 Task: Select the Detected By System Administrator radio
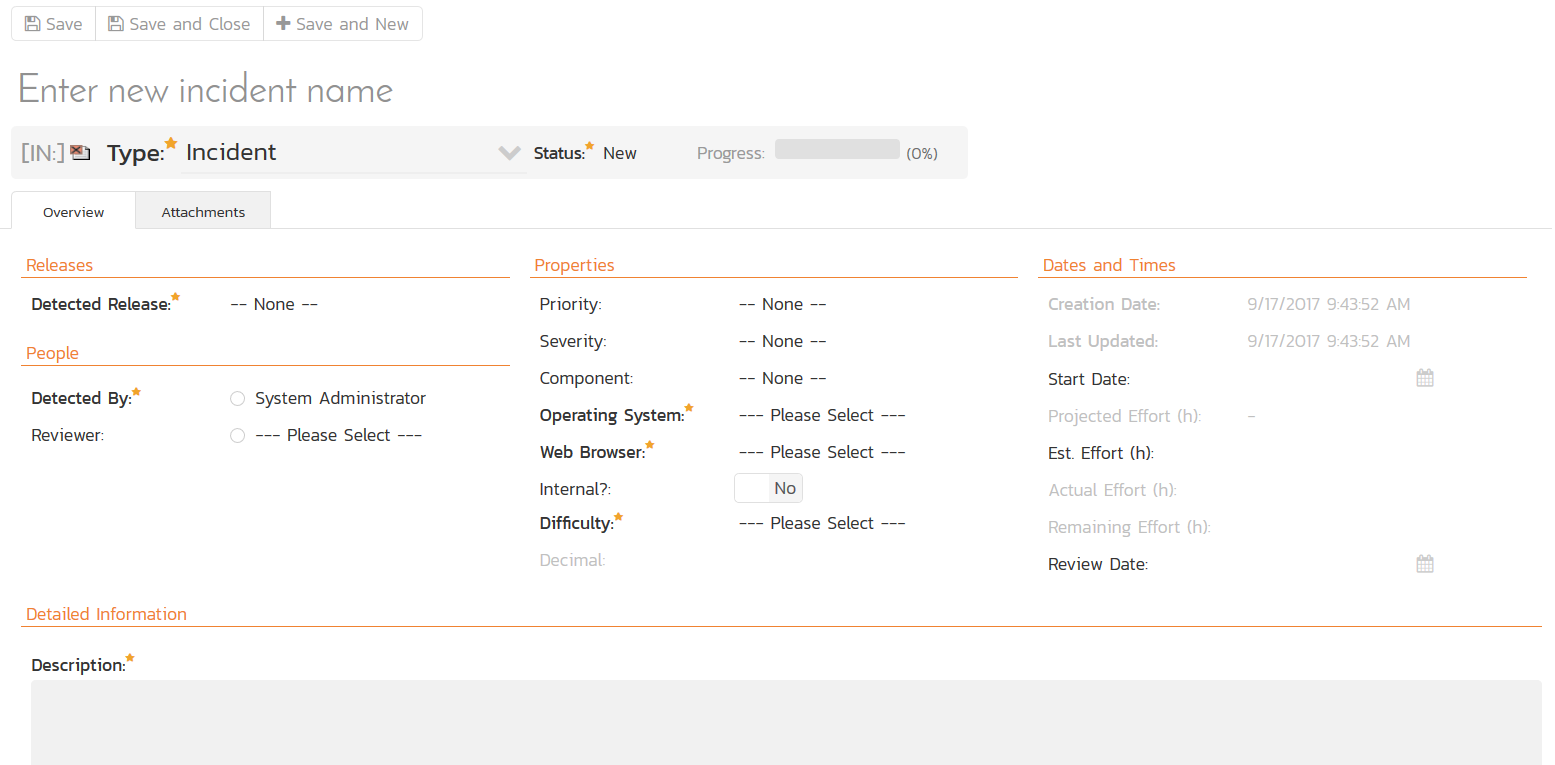tap(237, 399)
